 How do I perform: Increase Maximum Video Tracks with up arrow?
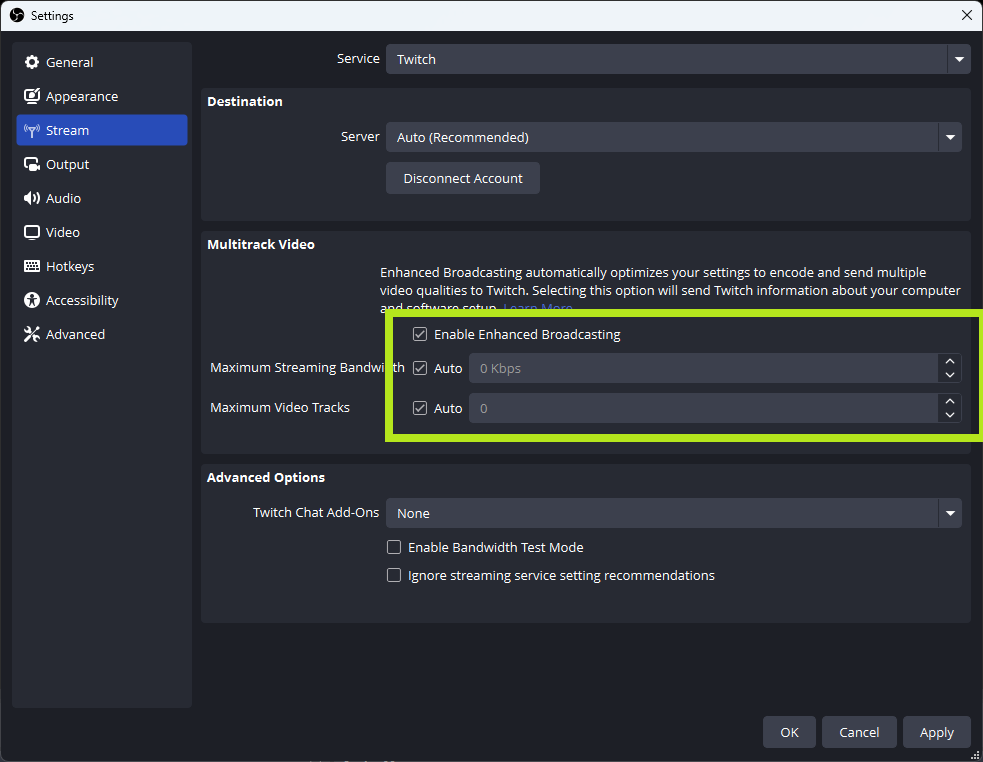pos(950,401)
